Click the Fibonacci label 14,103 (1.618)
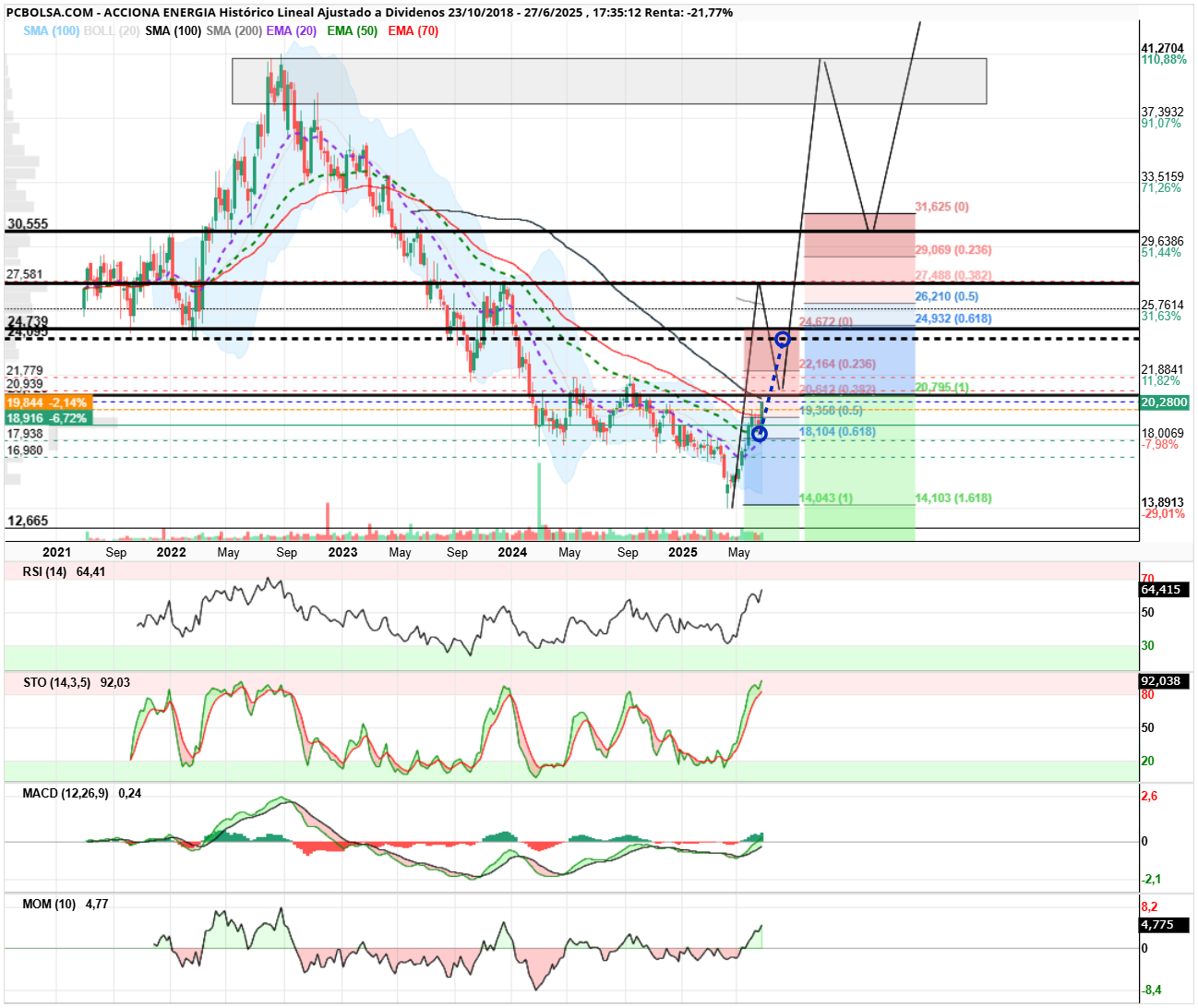The height and width of the screenshot is (1008, 1198). (x=953, y=498)
